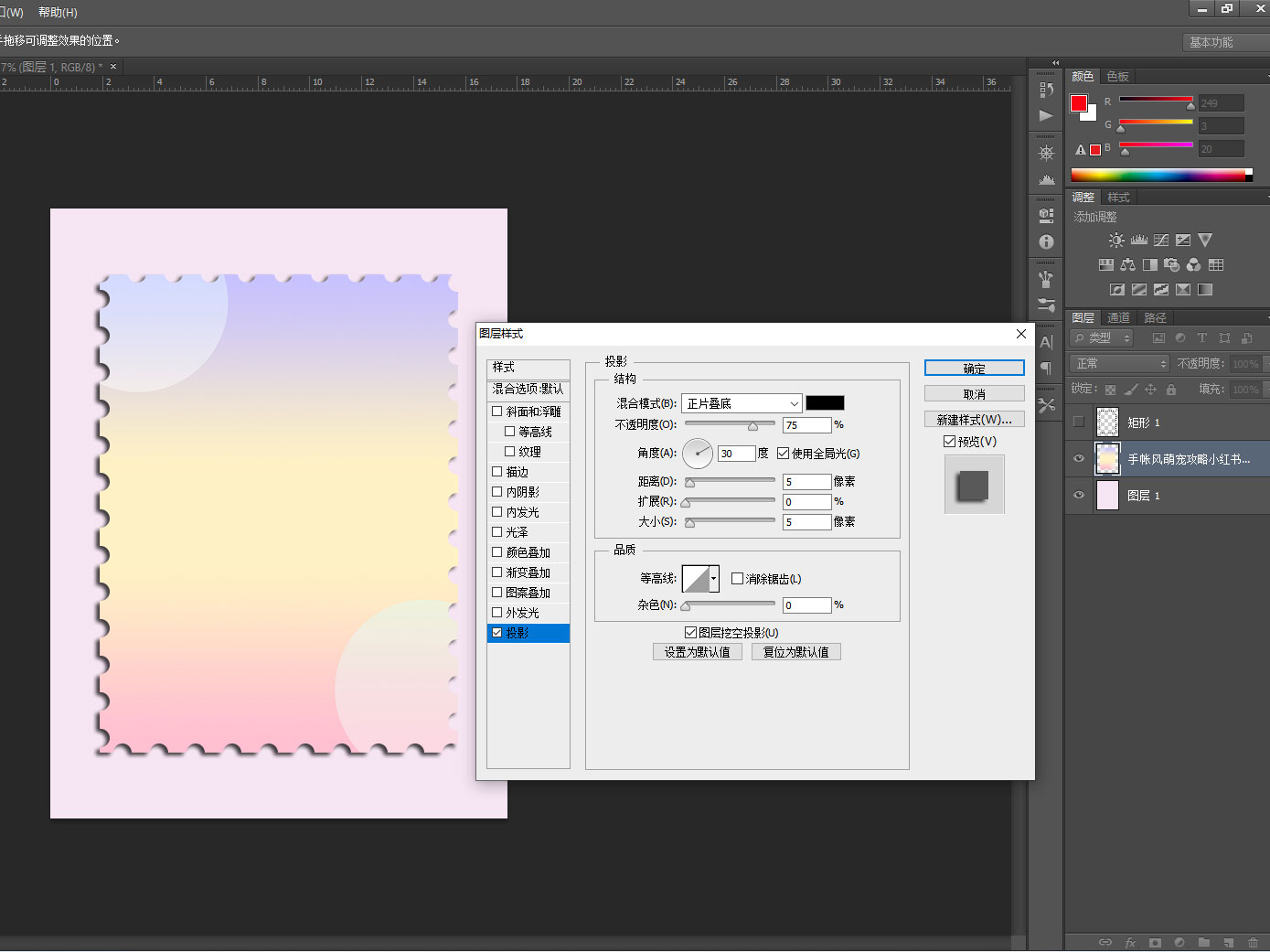Open the History panel icon
The image size is (1270, 952).
tap(1046, 90)
